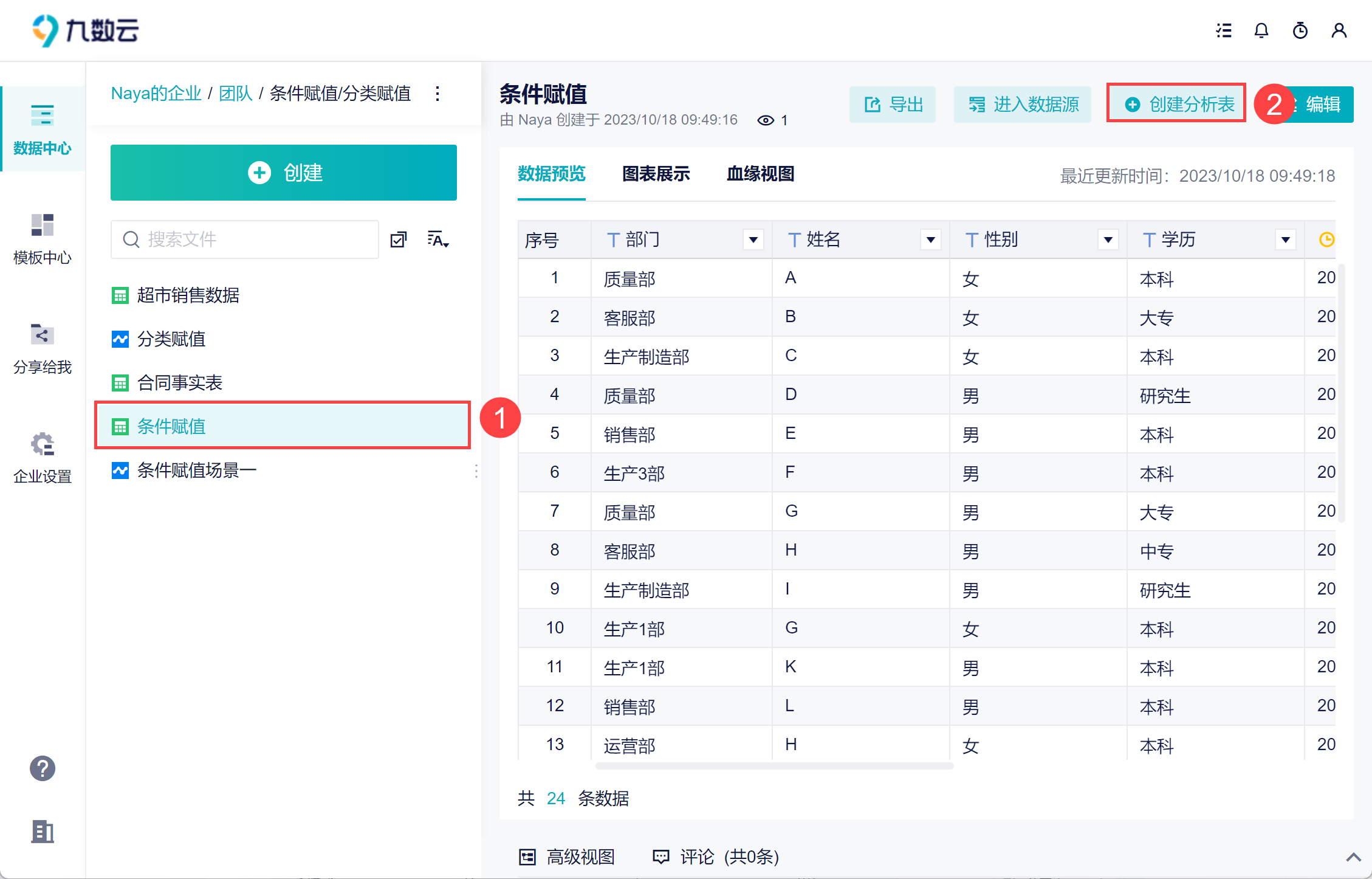Screen dimensions: 1372x879
Task: Open the 性别 column dropdown arrow
Action: 1108,240
